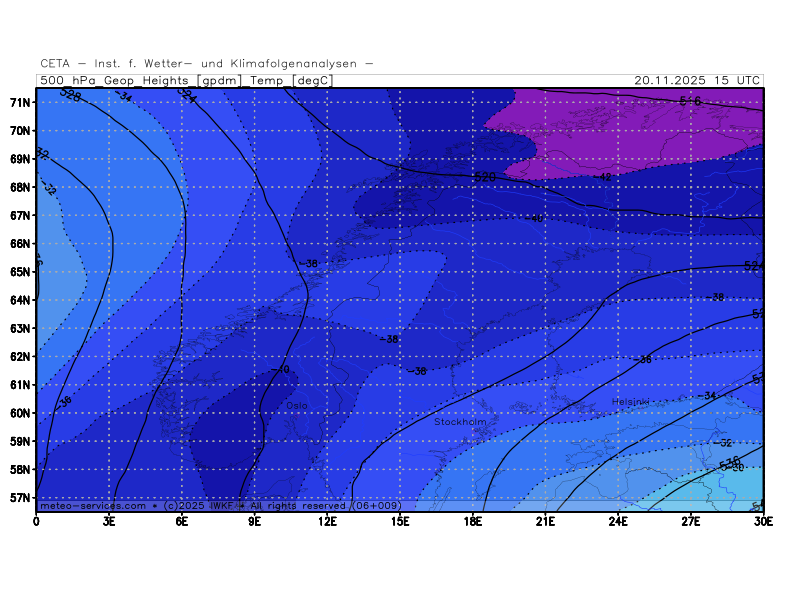Click the CETA institute title text

[x=207, y=63]
